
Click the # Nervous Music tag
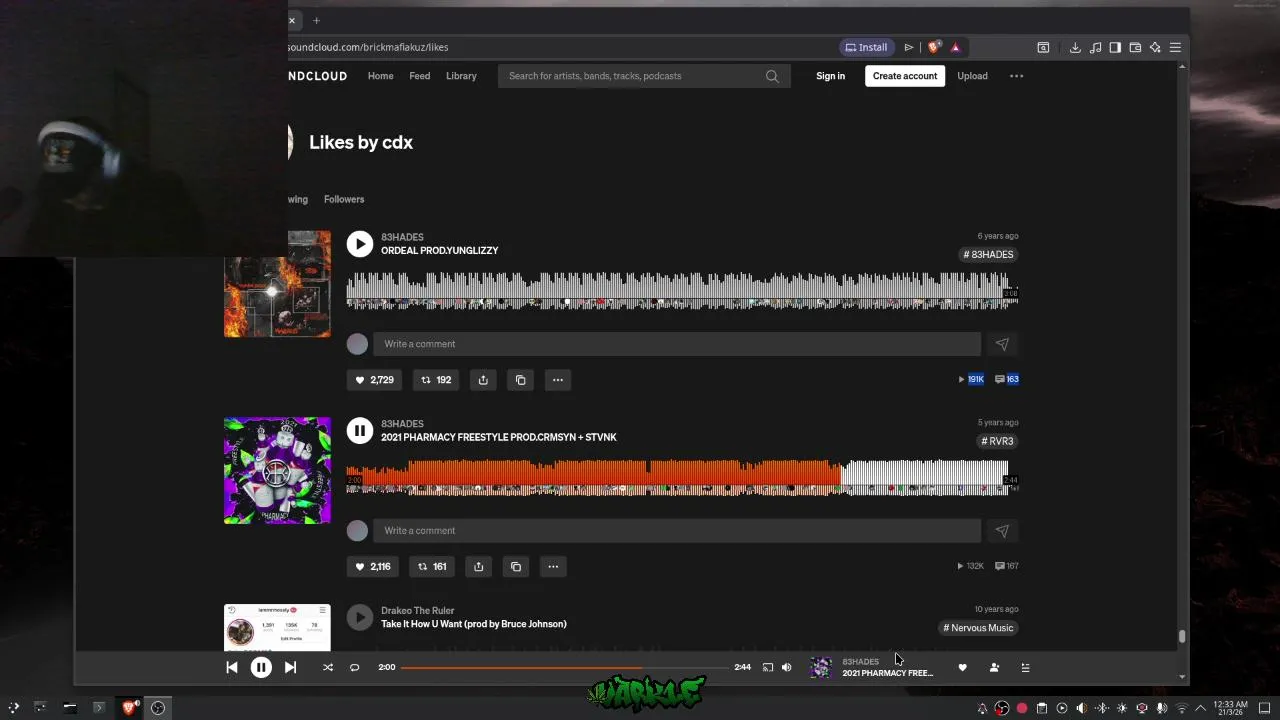[x=978, y=628]
